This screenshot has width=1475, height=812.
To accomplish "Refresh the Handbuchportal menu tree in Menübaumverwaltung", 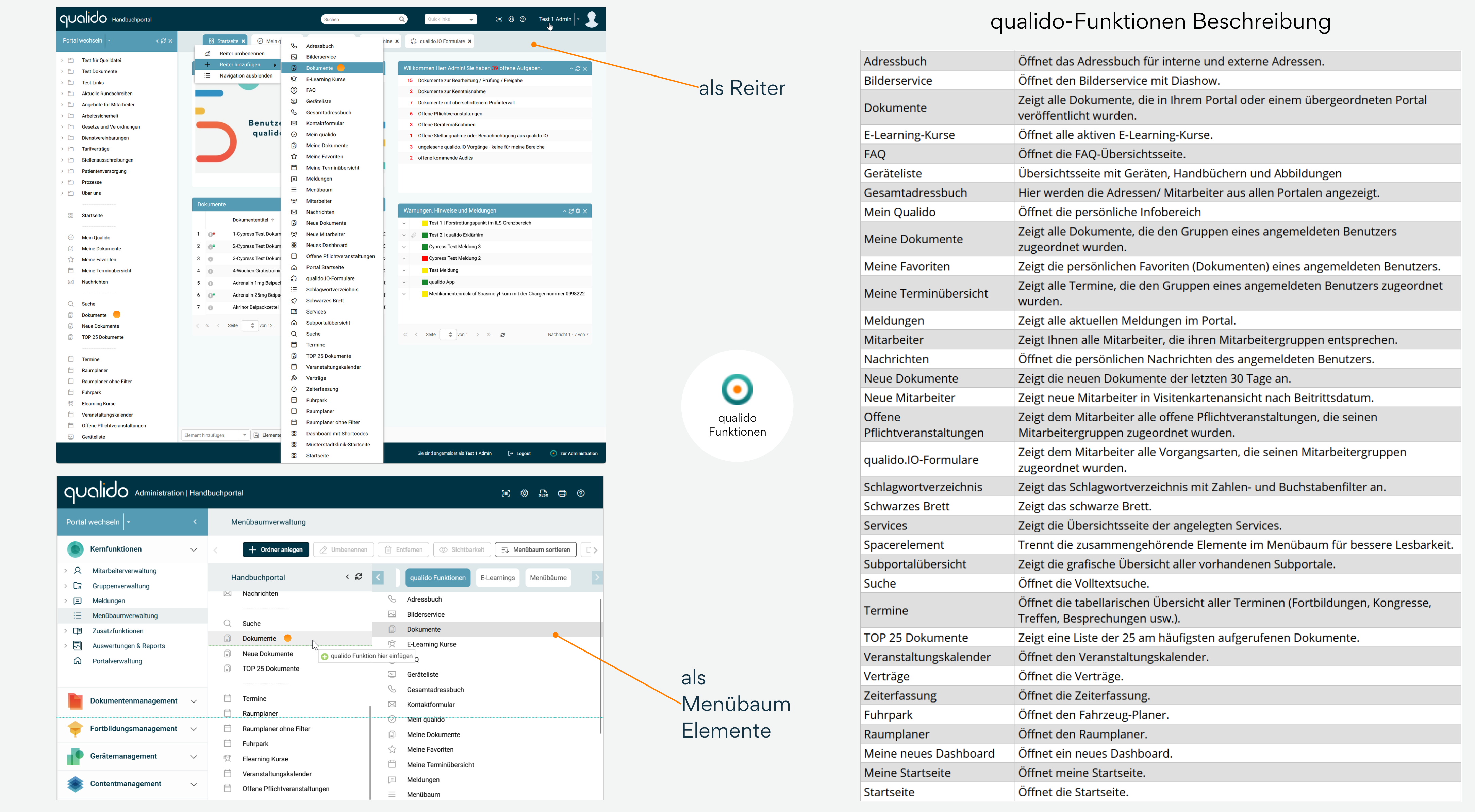I will (359, 577).
